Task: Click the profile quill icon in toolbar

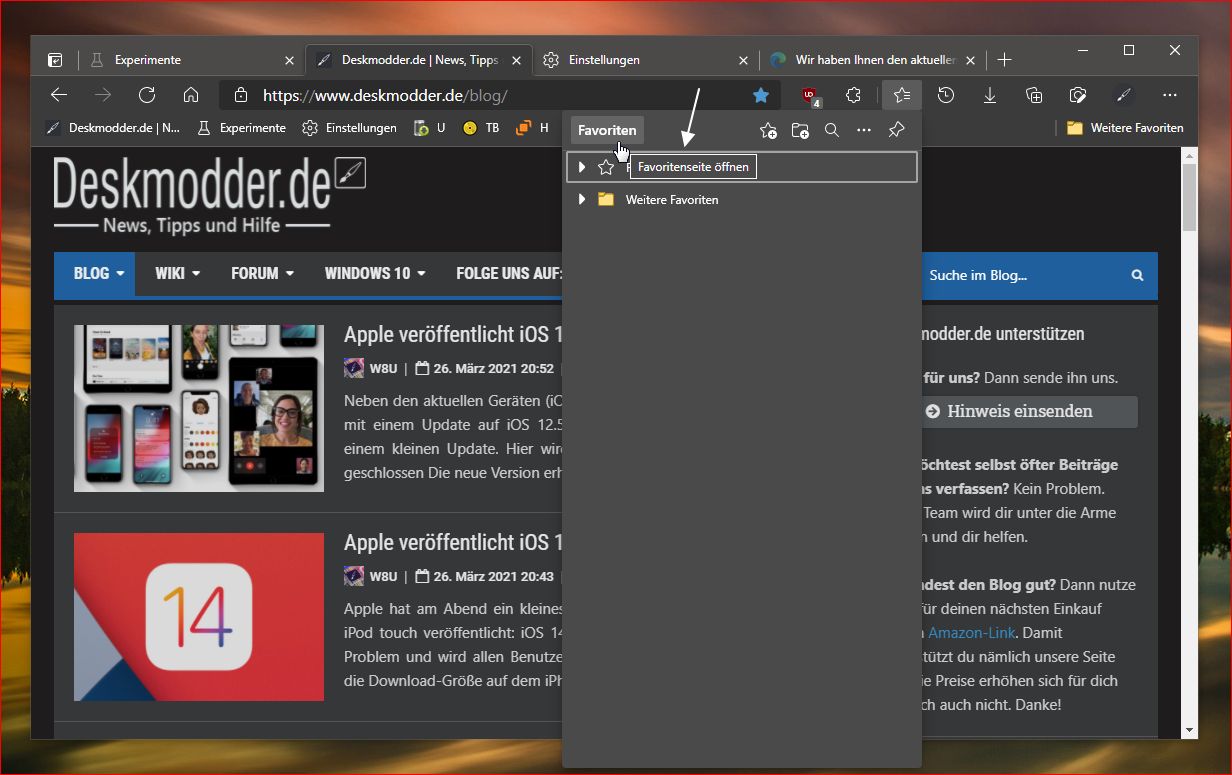Action: click(1123, 95)
